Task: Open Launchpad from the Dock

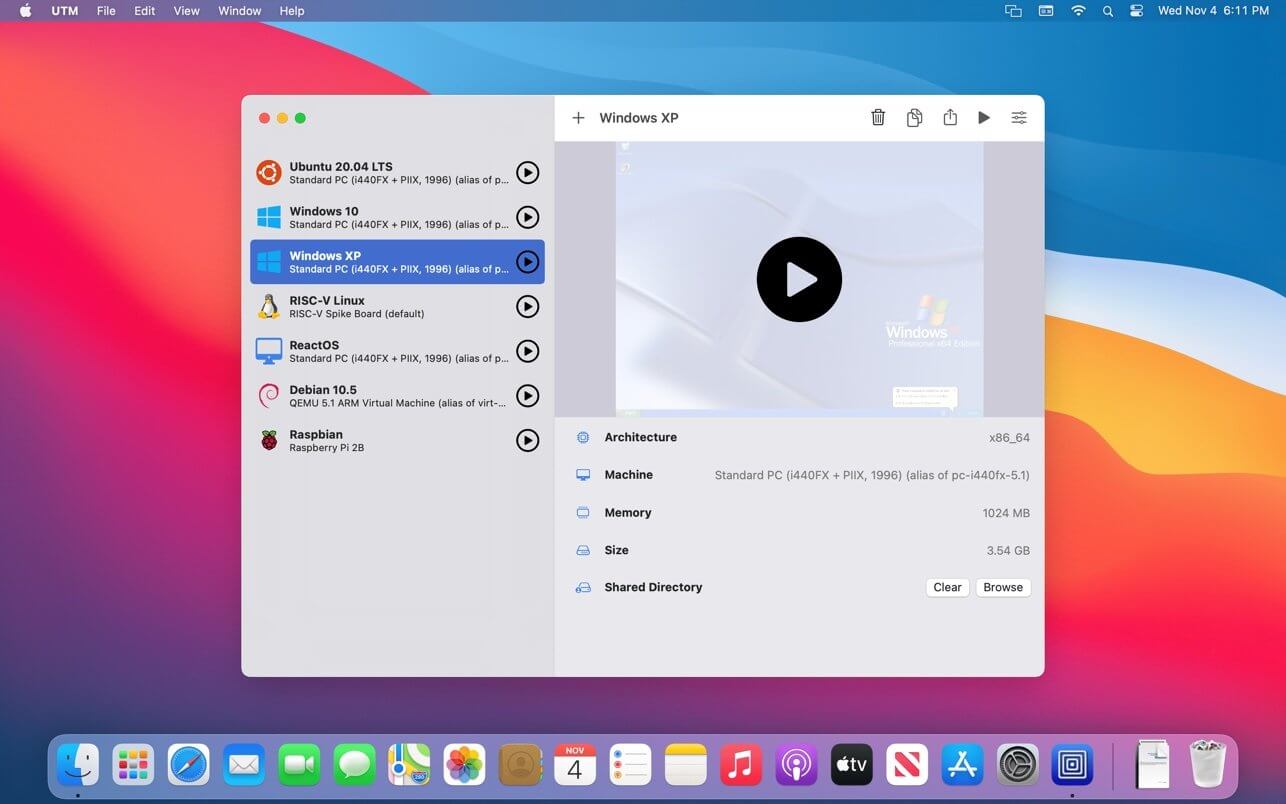Action: (x=133, y=766)
